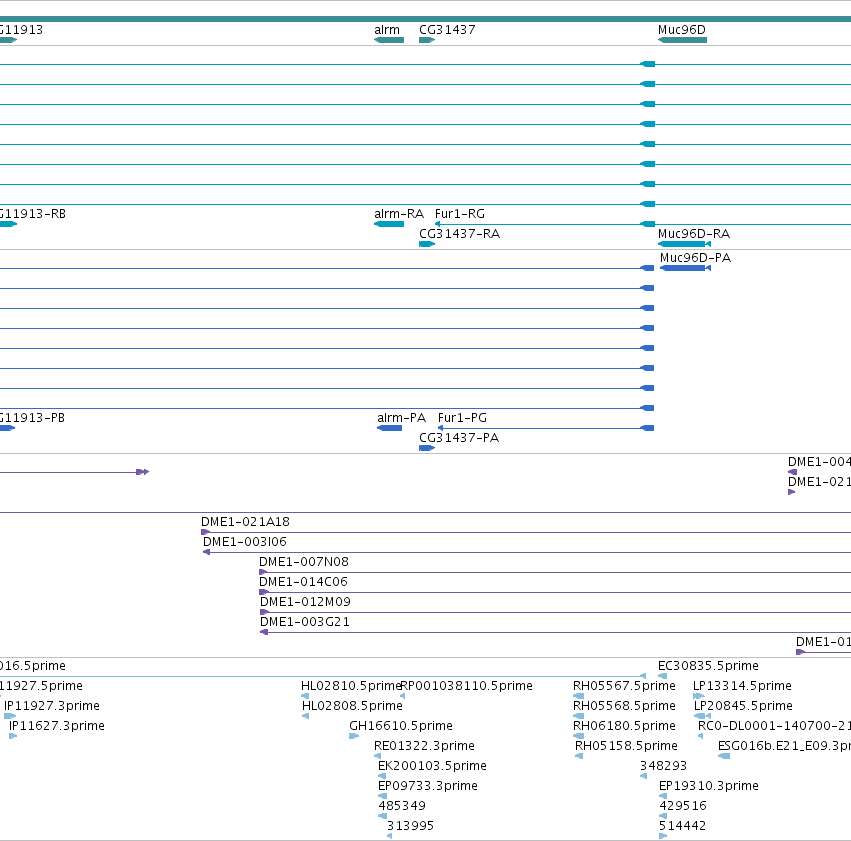851x841 pixels.
Task: Click the 429516 feature label
Action: 683,807
